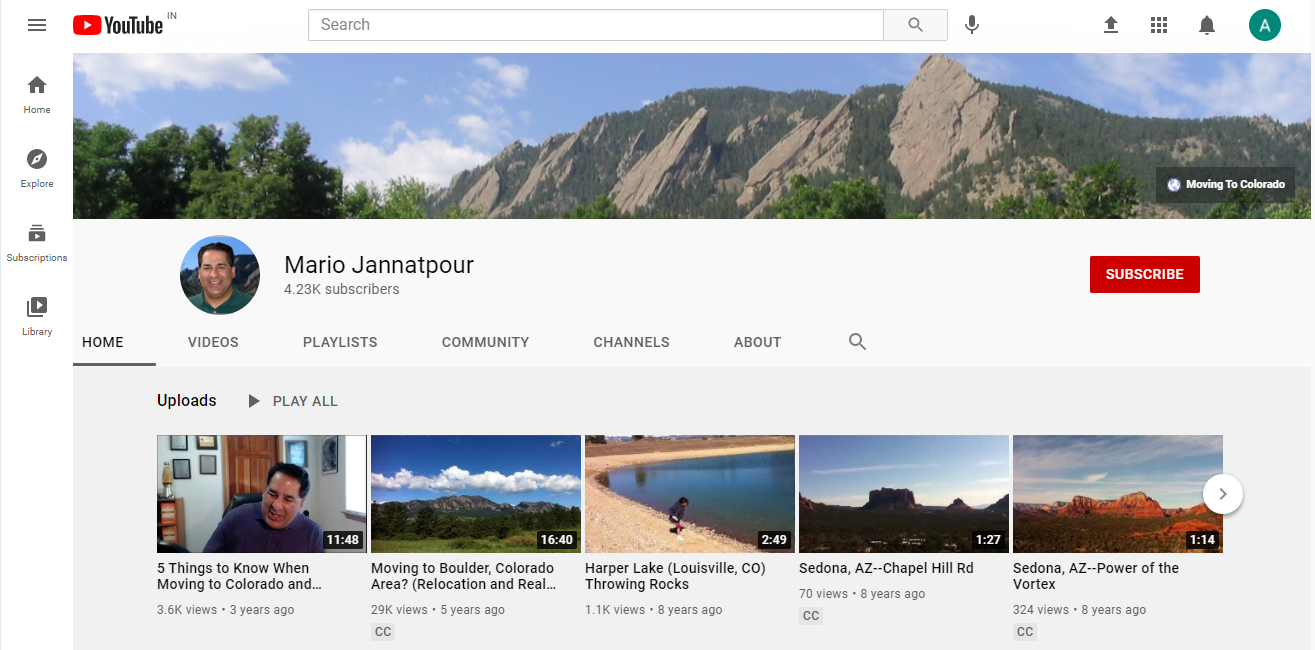Start voice search with microphone
The width and height of the screenshot is (1315, 650).
coord(972,25)
